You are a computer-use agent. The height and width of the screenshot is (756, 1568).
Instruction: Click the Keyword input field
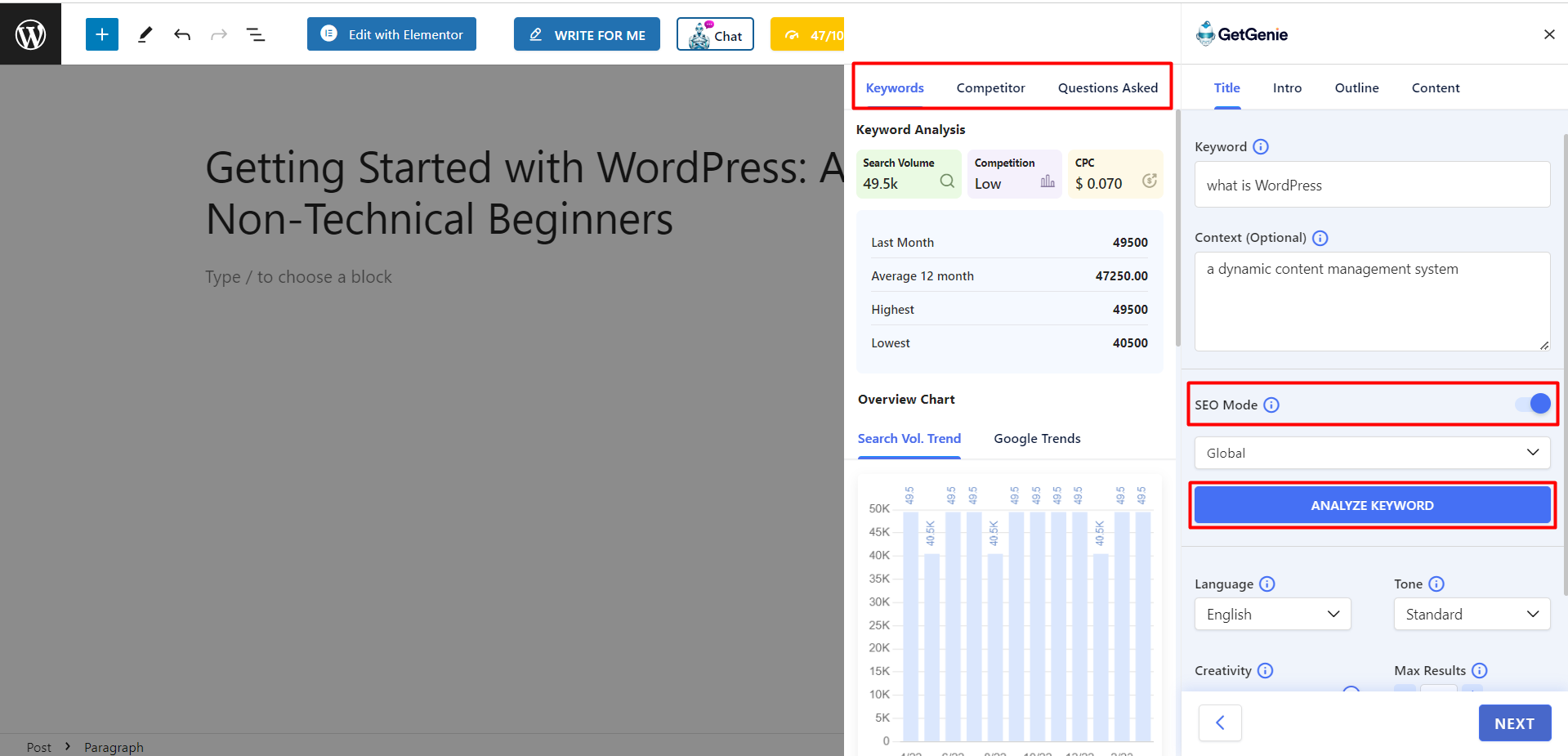click(1372, 185)
